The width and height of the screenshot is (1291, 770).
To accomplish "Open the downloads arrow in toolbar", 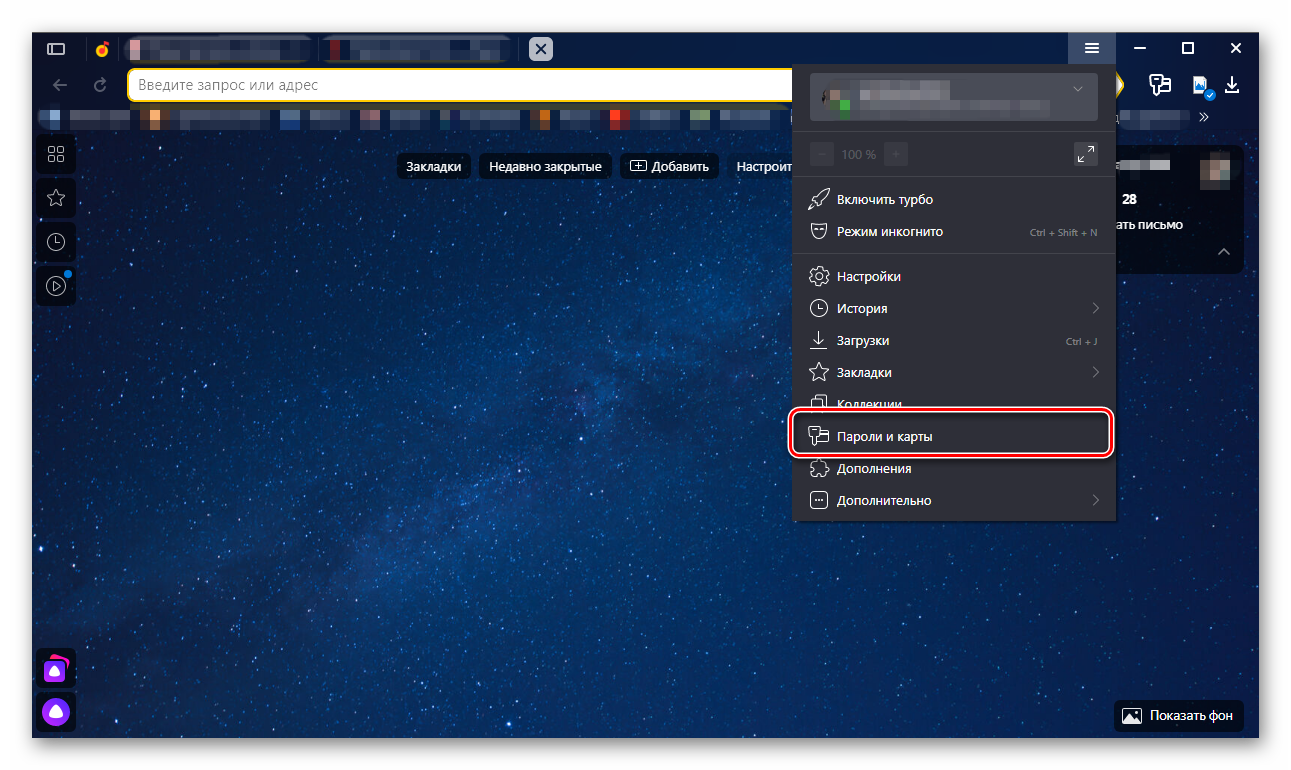I will click(x=1232, y=85).
